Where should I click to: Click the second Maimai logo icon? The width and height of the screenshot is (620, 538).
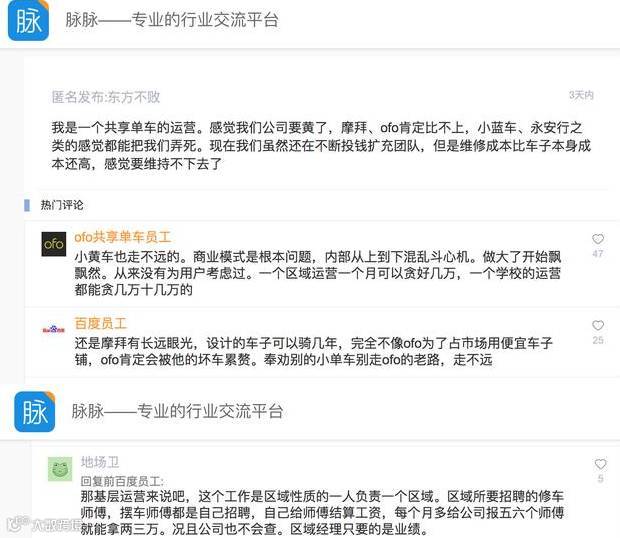coord(34,412)
